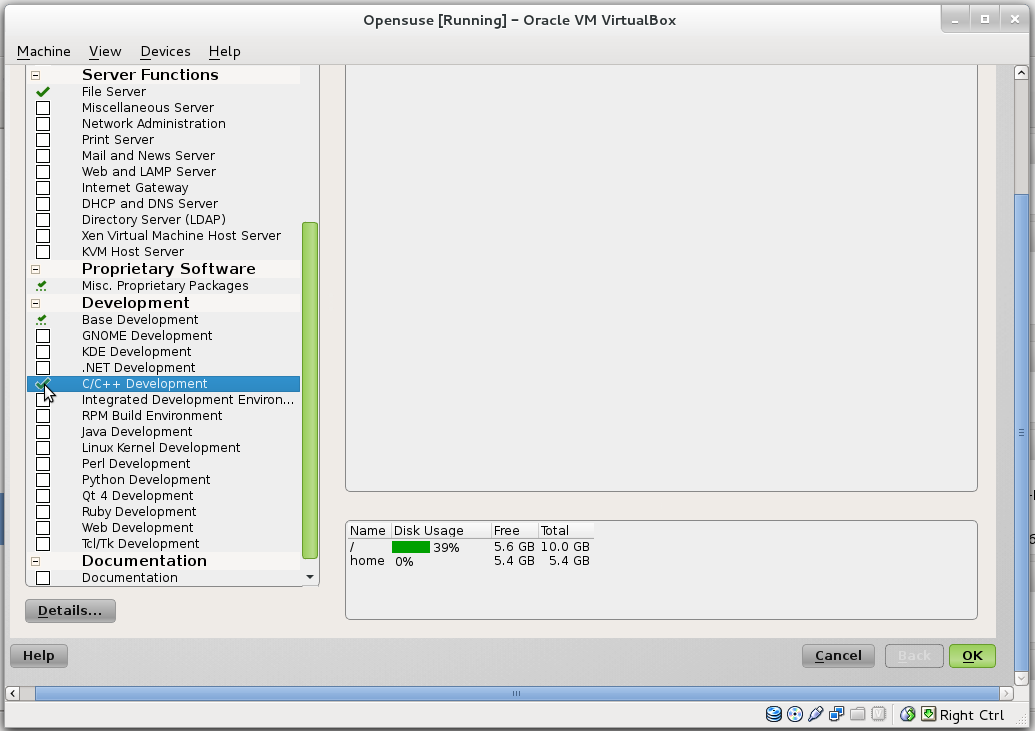Click the video capture status icon
Viewport: 1035px width, 731px height.
pos(877,714)
